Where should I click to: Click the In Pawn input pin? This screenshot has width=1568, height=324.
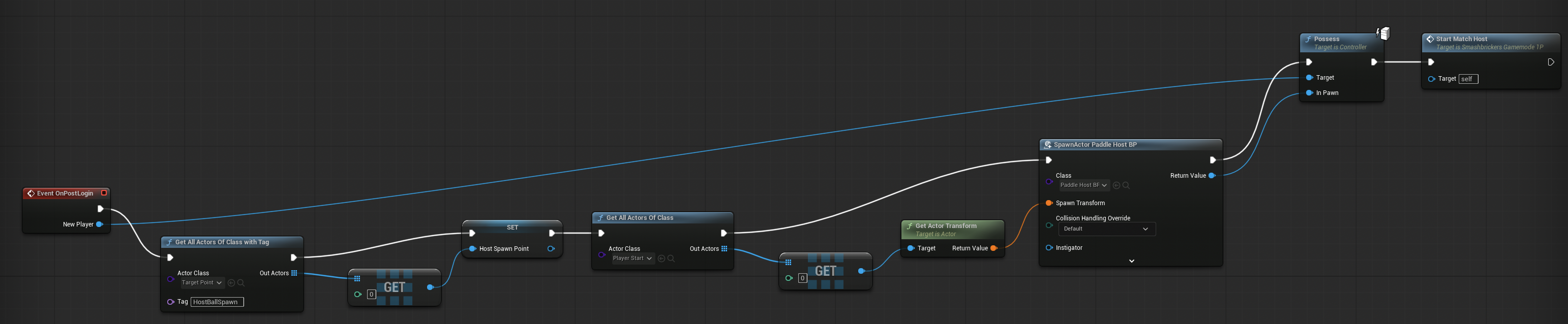tap(1309, 93)
